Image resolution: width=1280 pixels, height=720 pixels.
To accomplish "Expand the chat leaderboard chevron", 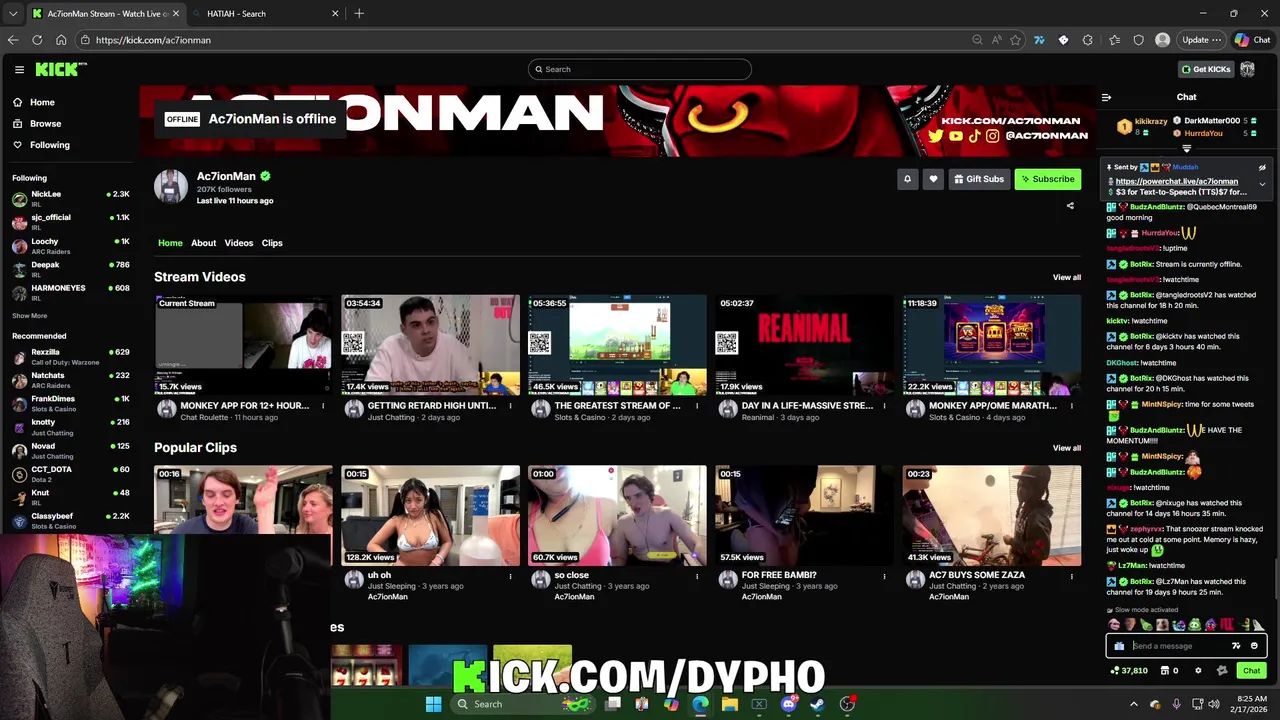I will click(1186, 148).
